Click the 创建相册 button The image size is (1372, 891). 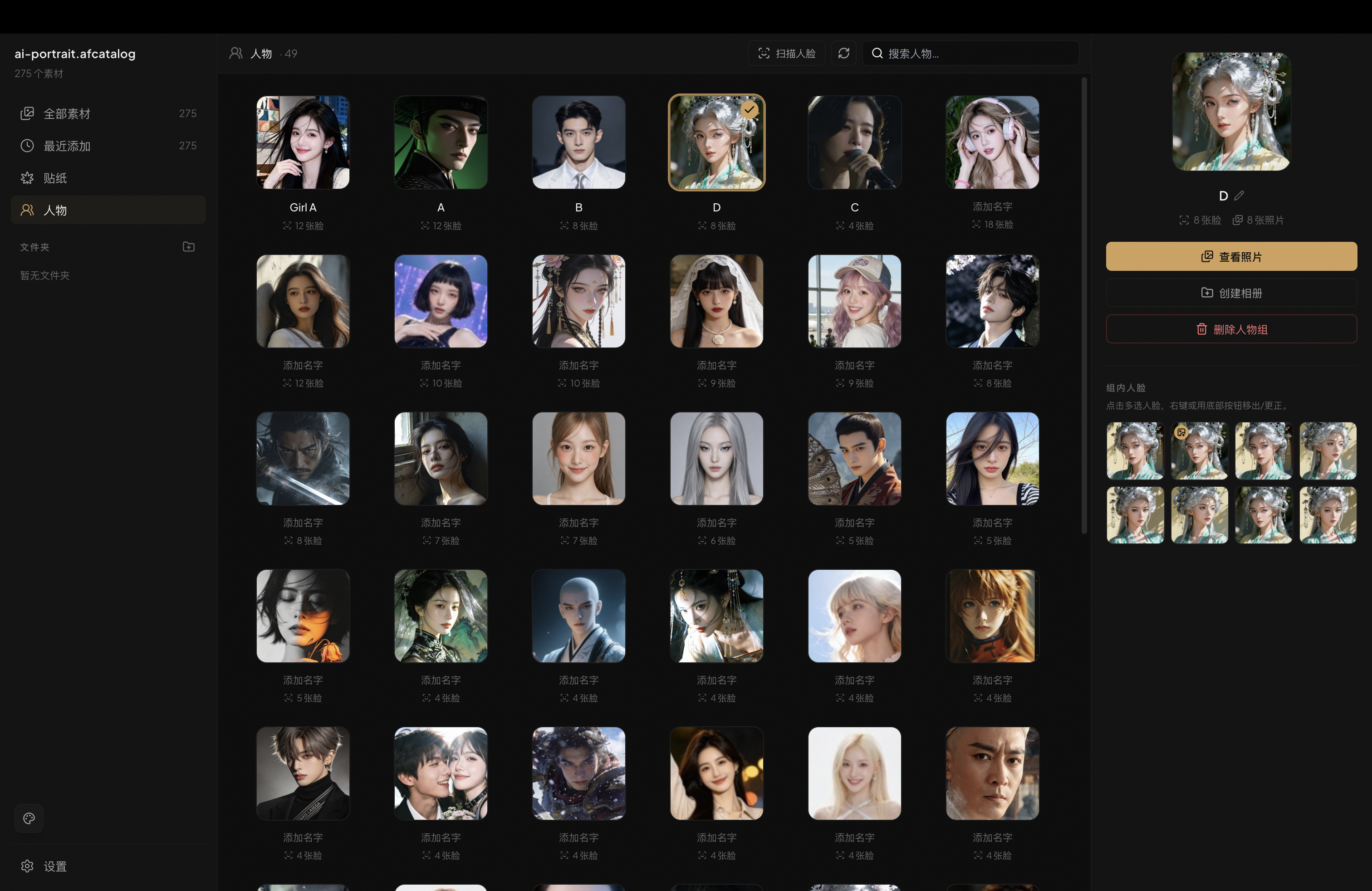[1231, 293]
